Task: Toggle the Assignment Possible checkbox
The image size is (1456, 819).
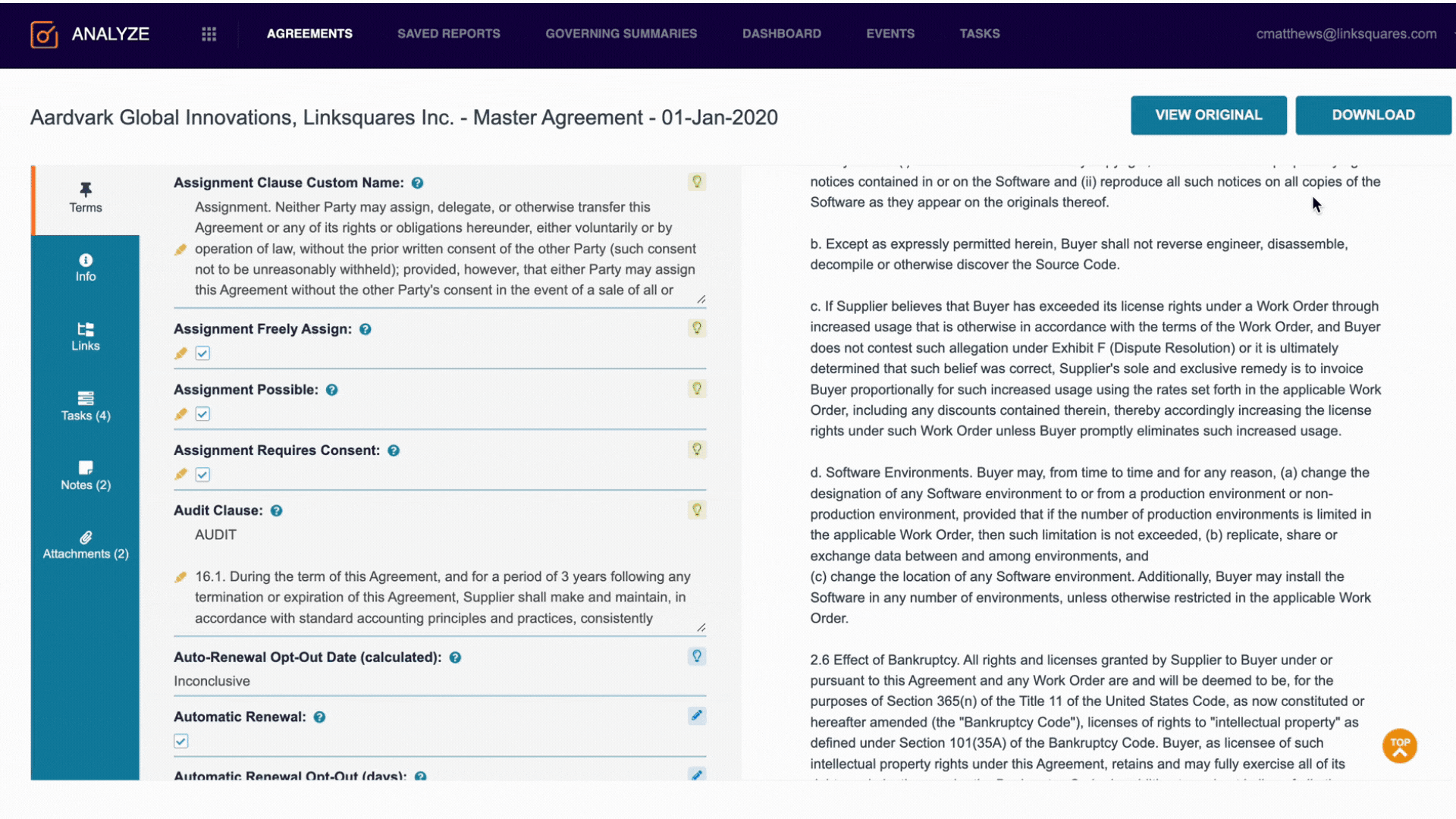Action: tap(202, 414)
